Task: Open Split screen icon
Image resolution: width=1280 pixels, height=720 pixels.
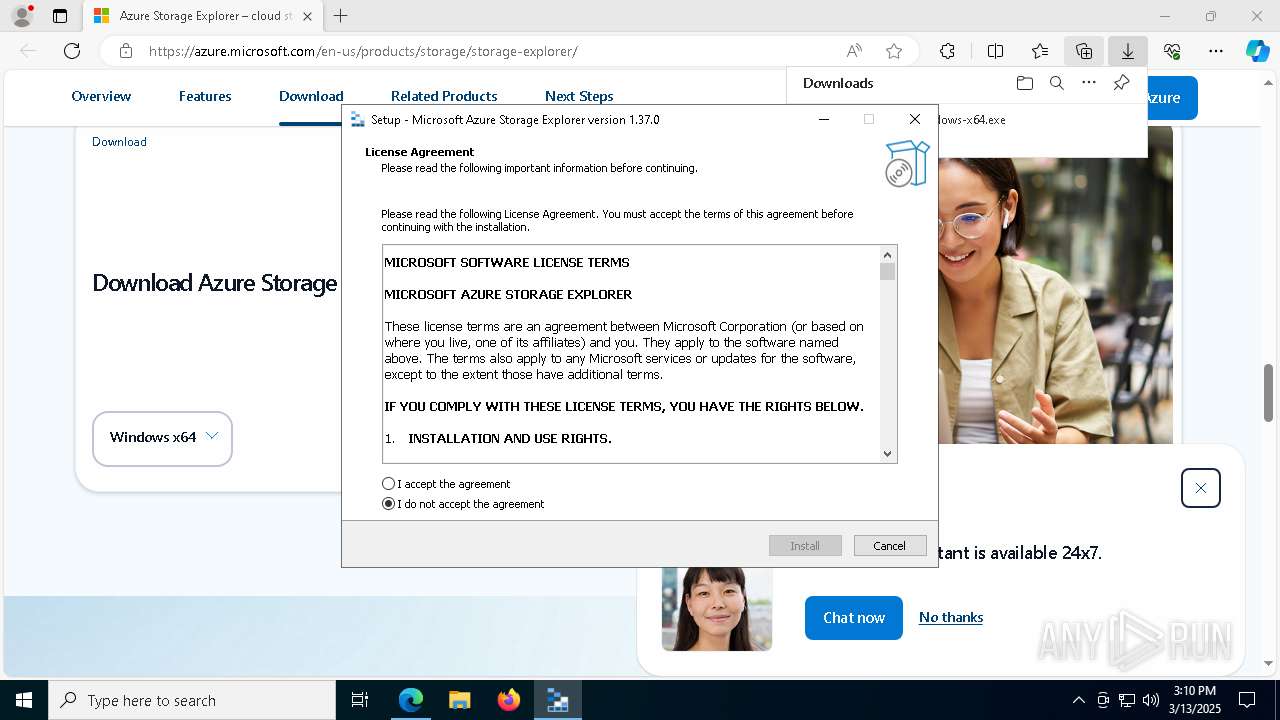Action: point(996,51)
